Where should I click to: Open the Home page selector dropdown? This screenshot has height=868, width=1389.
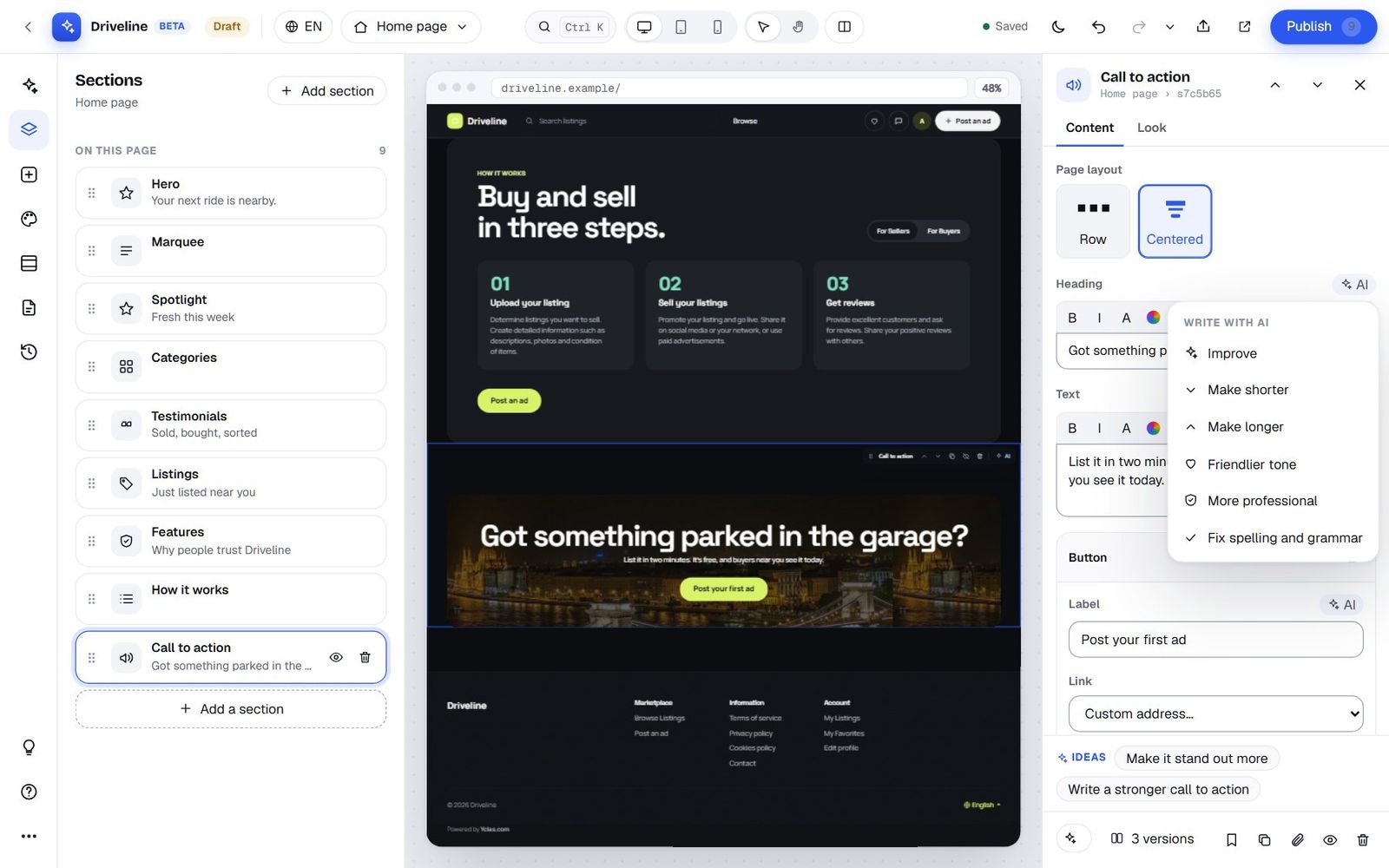tap(411, 27)
